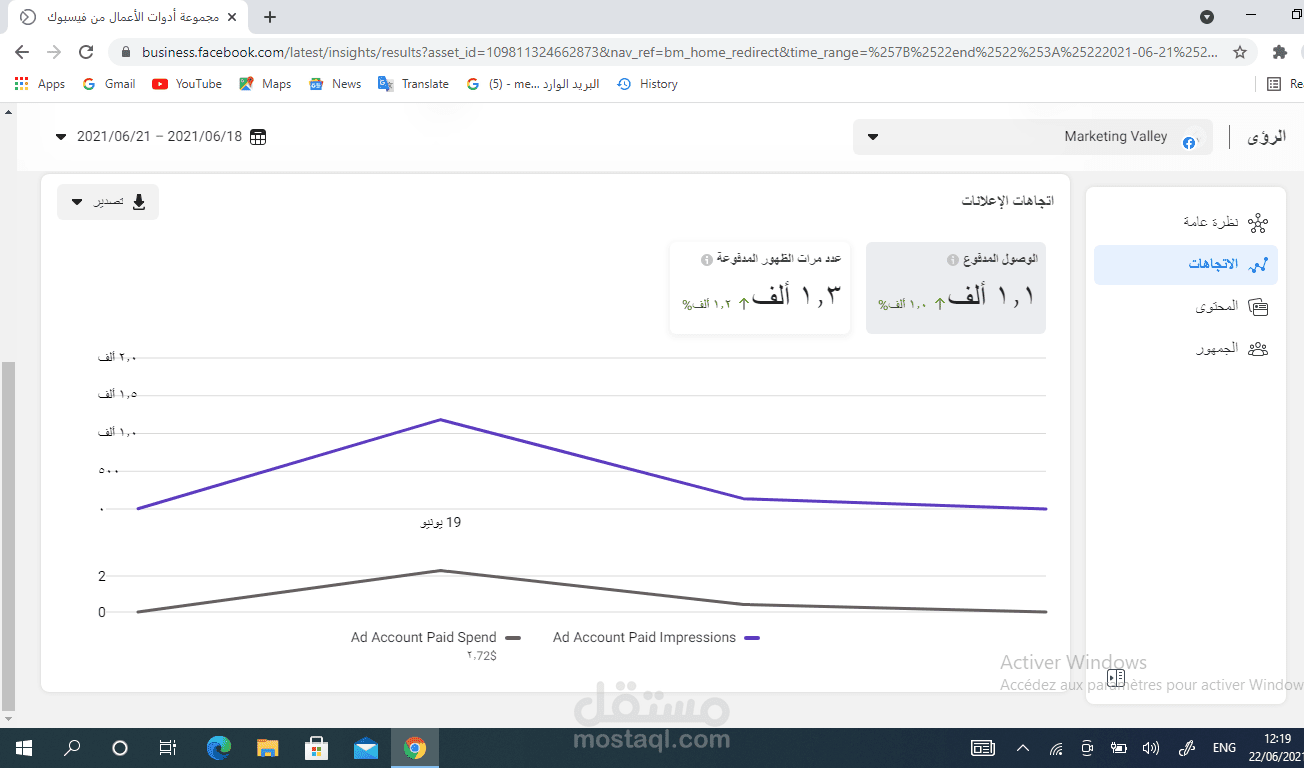Toggle the Ad Account Paid Impressions legend
This screenshot has width=1304, height=768.
(655, 637)
